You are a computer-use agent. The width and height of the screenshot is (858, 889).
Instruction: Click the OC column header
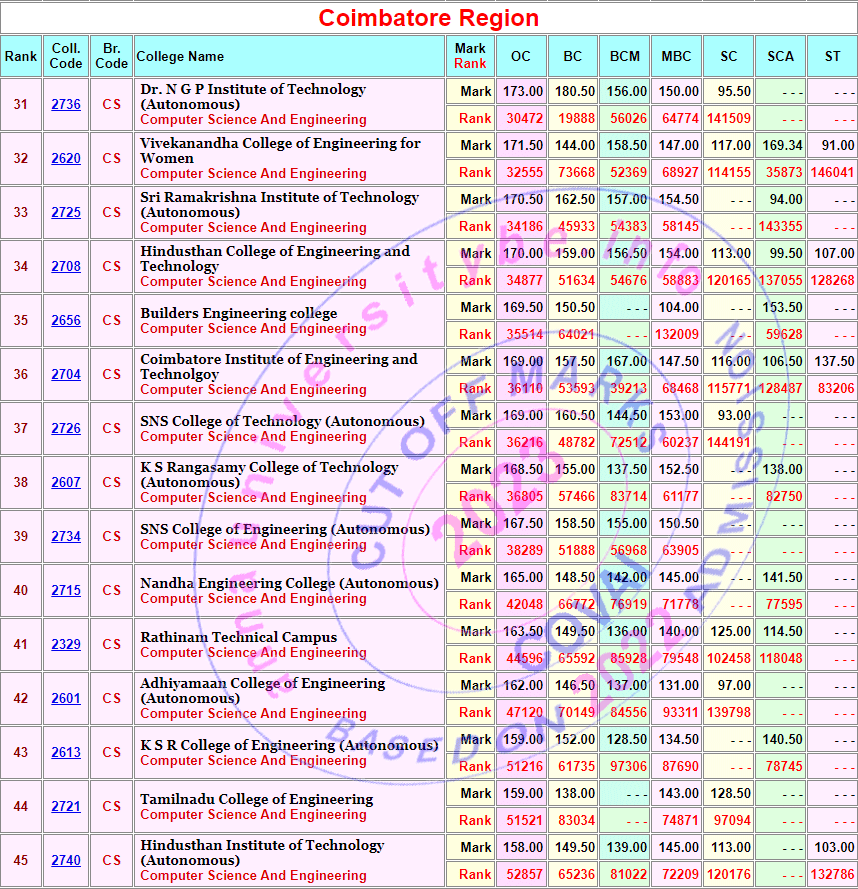pyautogui.click(x=520, y=57)
